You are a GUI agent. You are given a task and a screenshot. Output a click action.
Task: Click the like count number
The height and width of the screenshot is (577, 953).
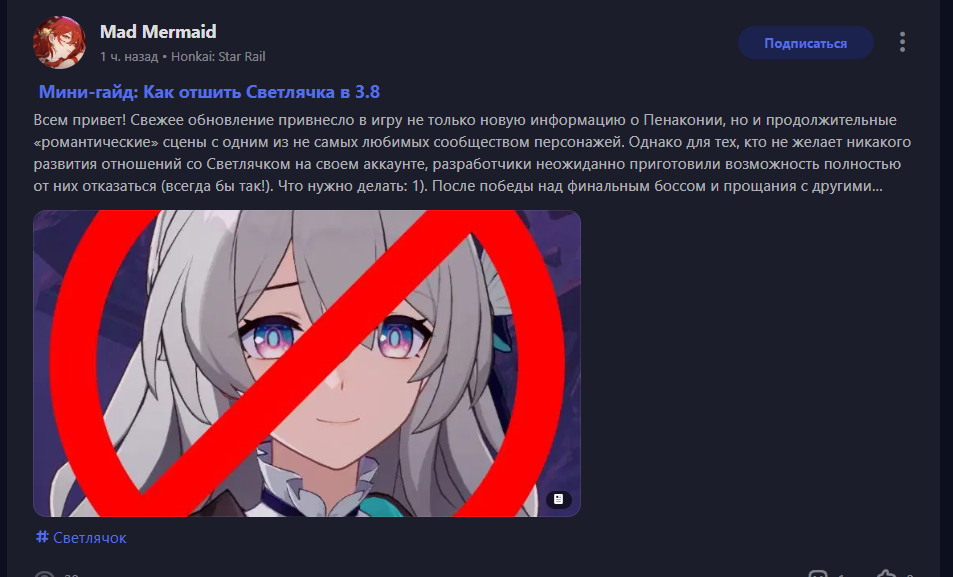(x=910, y=575)
